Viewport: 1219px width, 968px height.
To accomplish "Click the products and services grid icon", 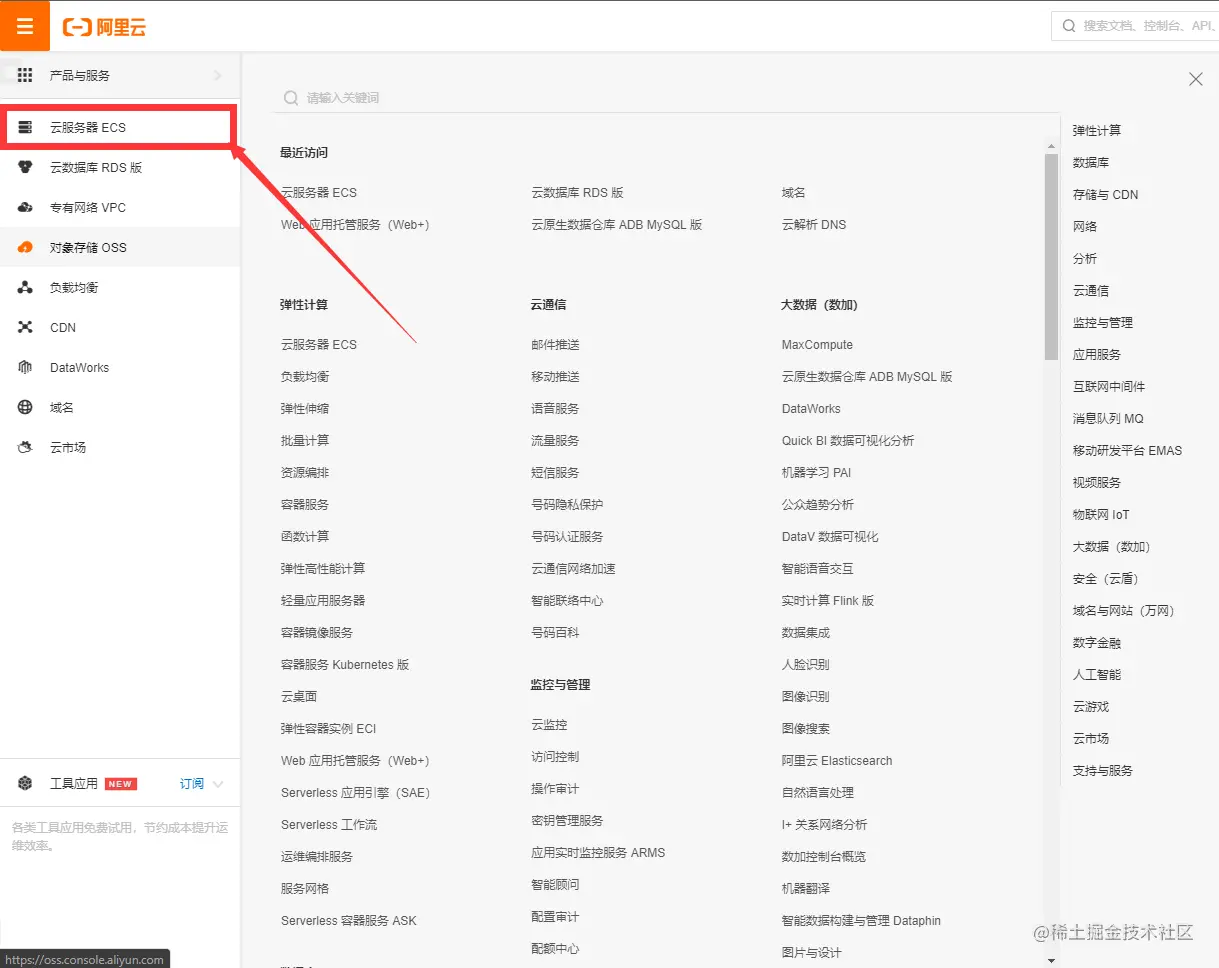I will pyautogui.click(x=26, y=75).
